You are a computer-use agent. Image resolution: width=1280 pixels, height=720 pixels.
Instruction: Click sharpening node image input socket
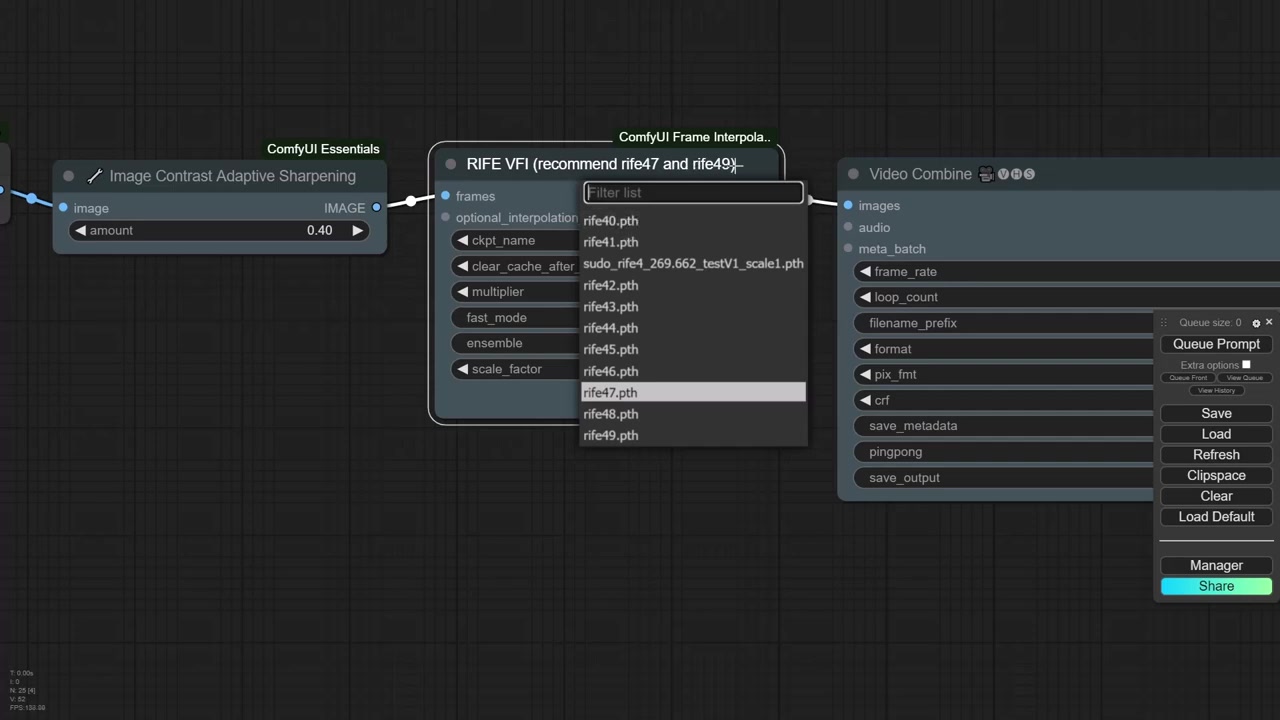click(63, 208)
